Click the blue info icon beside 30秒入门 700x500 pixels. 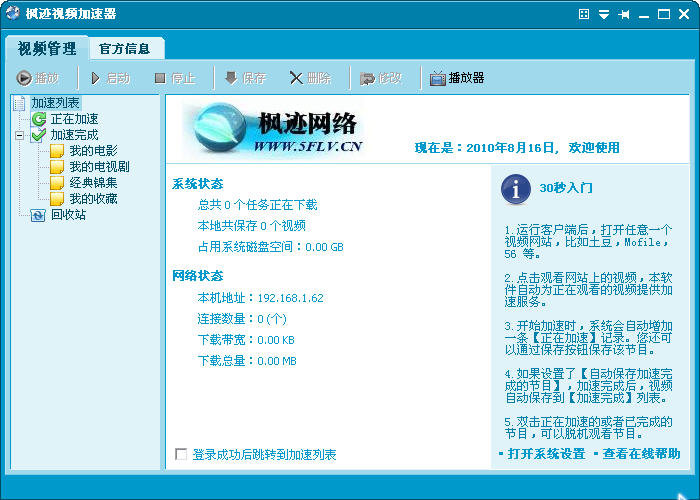pyautogui.click(x=516, y=189)
